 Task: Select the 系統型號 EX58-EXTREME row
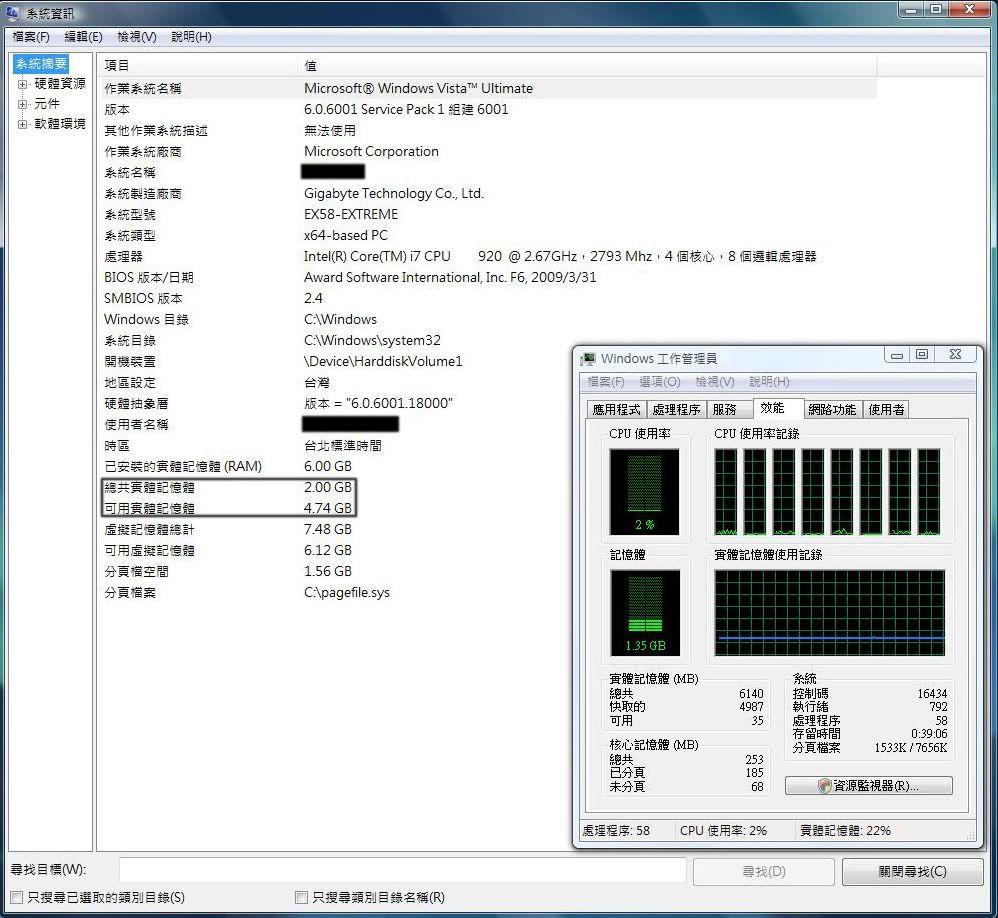click(x=488, y=215)
